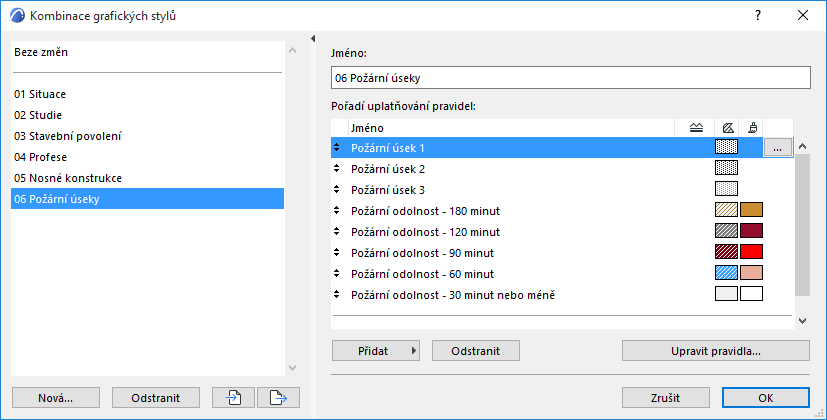Choose the 03 Stavební povolení combination
Screen dimensions: 827x420
pyautogui.click(x=68, y=136)
